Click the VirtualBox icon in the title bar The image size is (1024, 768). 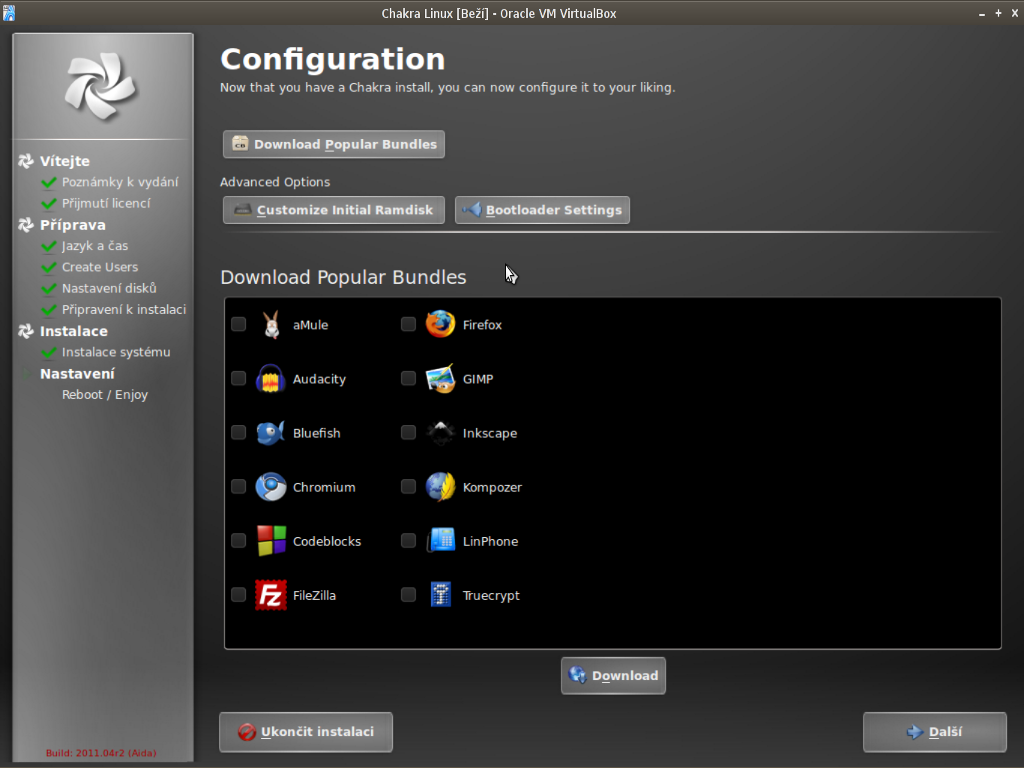coord(8,13)
